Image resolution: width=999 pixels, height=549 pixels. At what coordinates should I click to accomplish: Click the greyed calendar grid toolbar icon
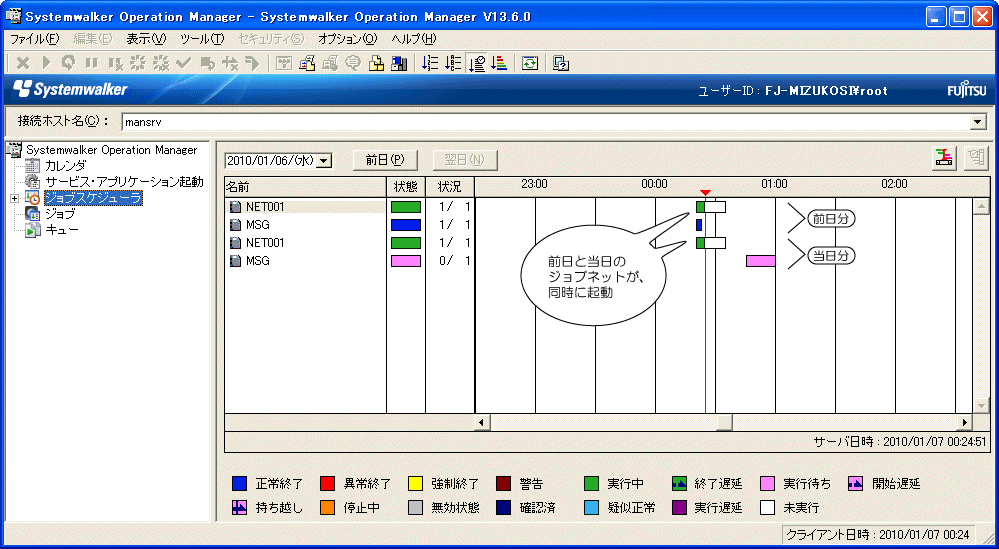coord(284,63)
